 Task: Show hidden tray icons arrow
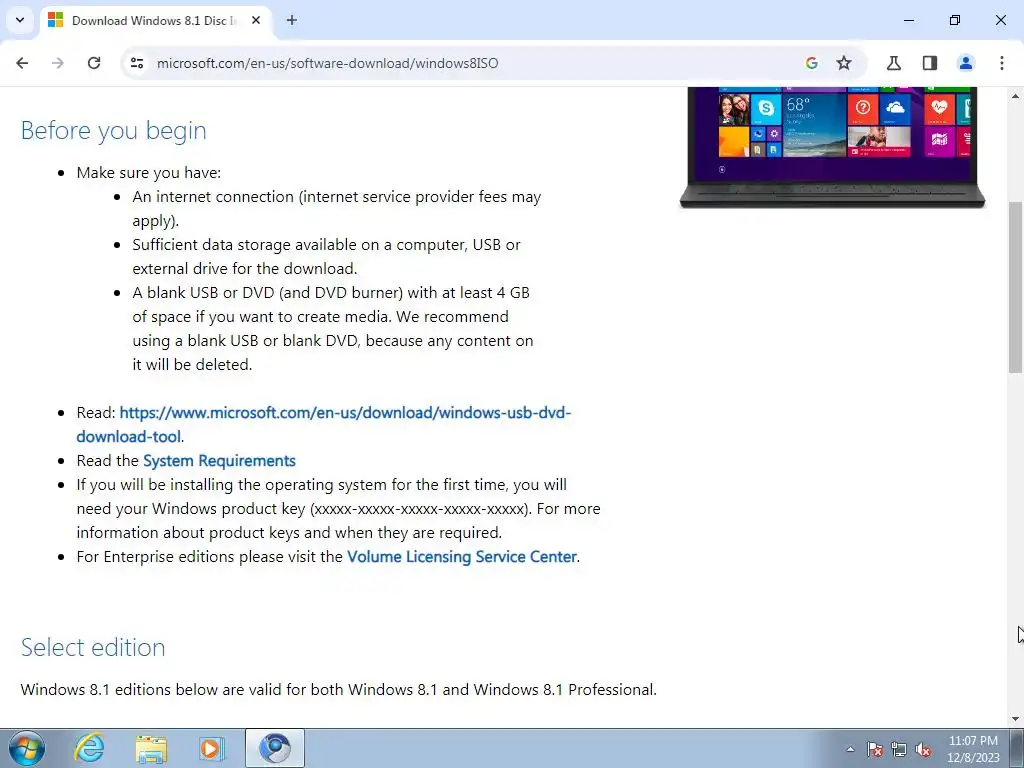(850, 749)
